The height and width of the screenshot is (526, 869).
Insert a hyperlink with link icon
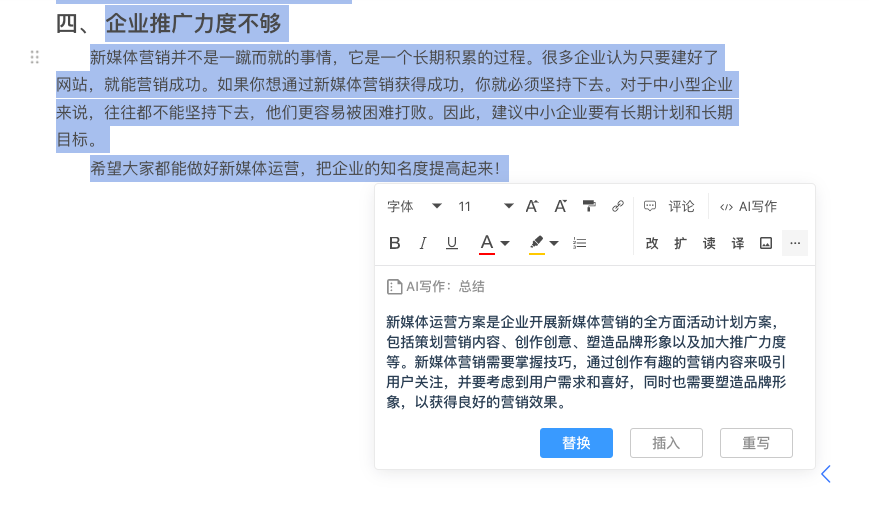click(x=618, y=206)
